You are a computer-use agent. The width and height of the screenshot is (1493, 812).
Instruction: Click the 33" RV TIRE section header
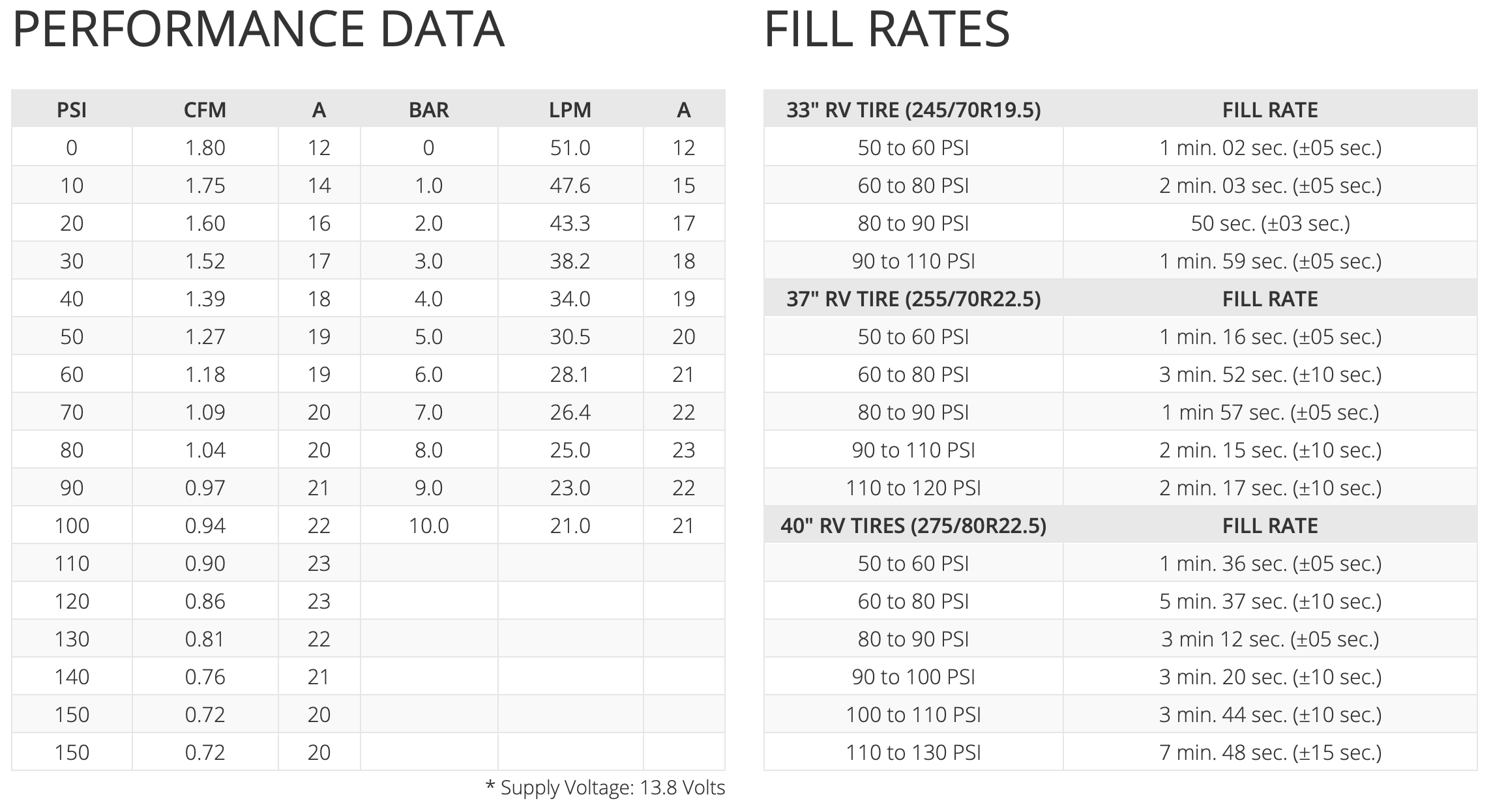point(913,109)
